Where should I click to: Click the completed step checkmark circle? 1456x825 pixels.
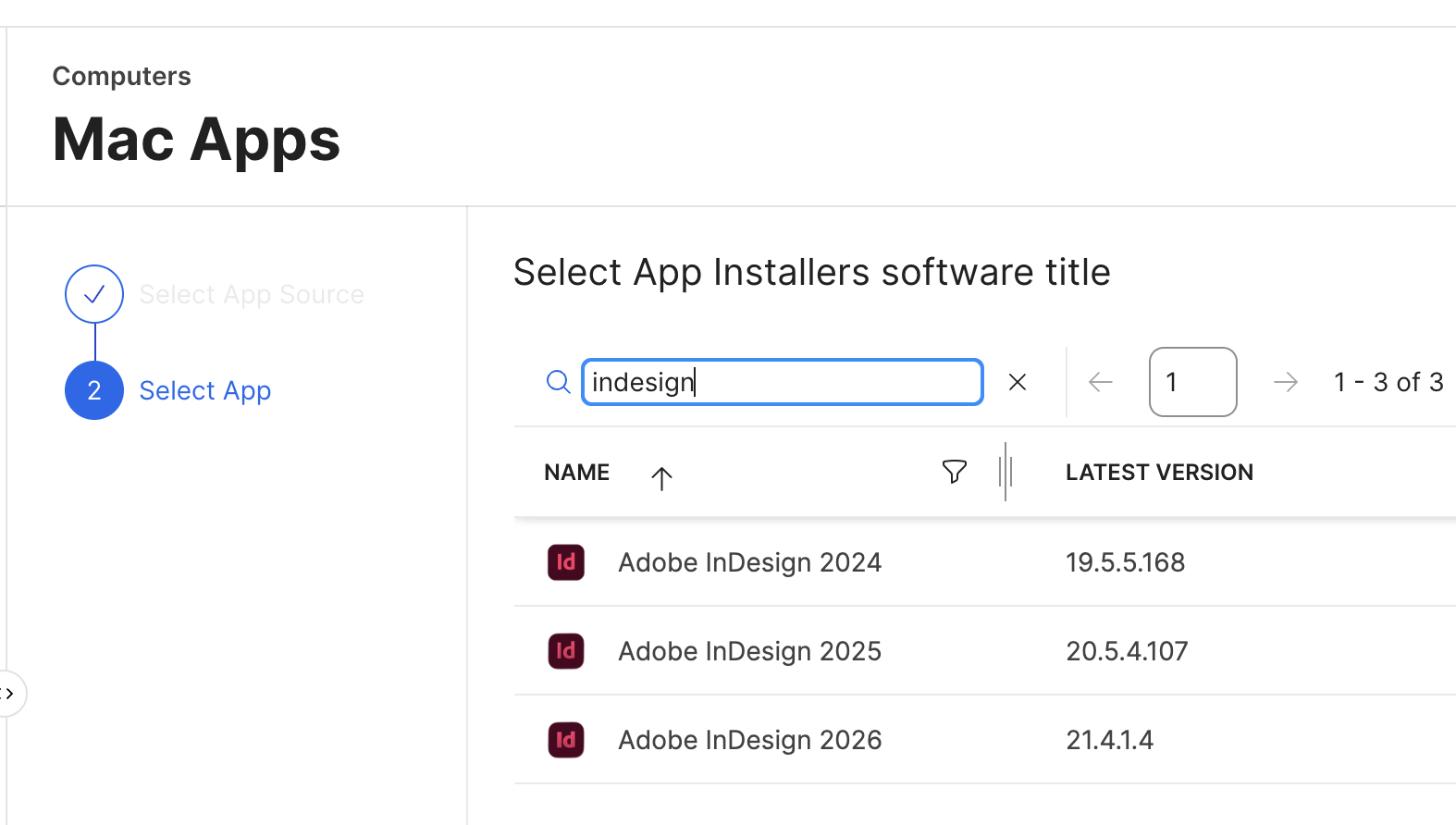pyautogui.click(x=94, y=294)
